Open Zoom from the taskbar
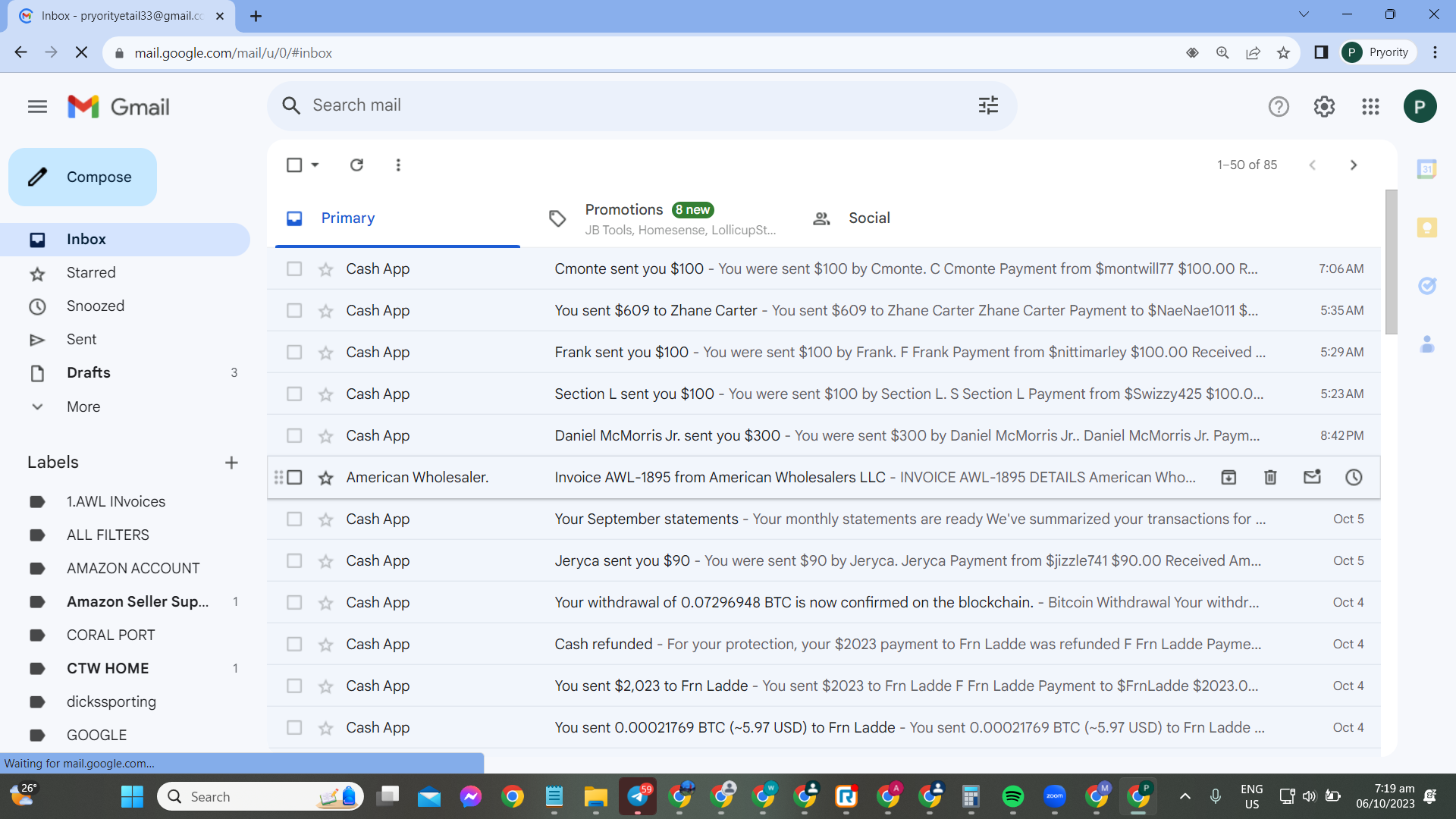1456x819 pixels. point(1054,796)
